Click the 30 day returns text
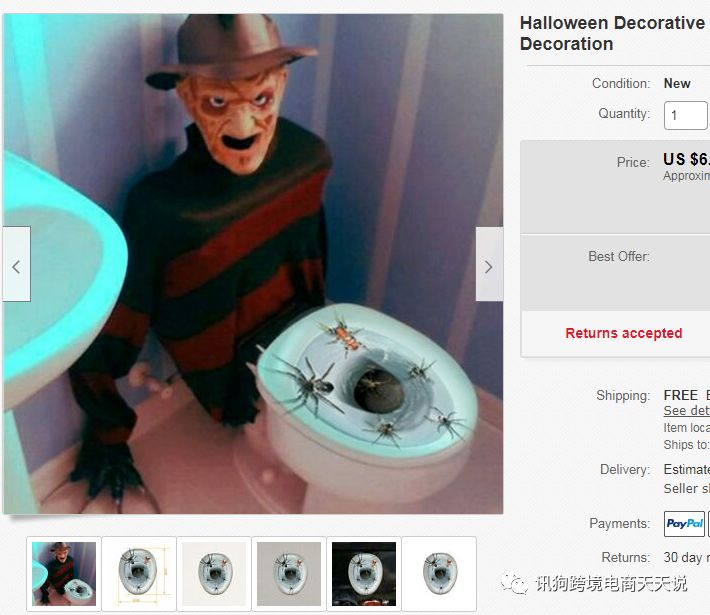This screenshot has height=615, width=710. point(686,557)
